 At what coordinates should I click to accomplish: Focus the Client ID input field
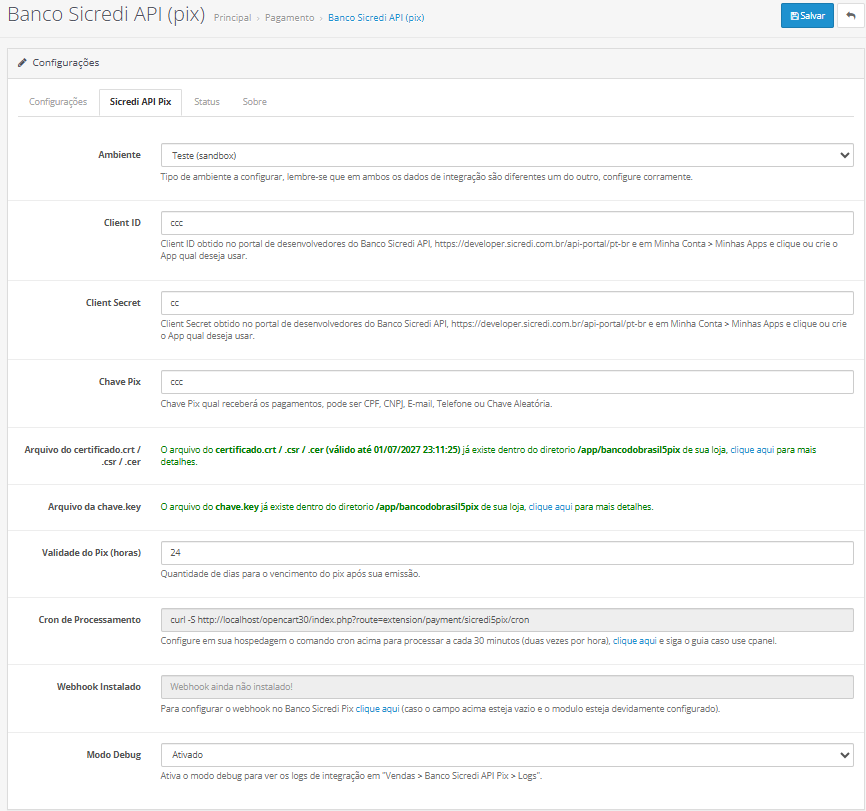click(506, 223)
